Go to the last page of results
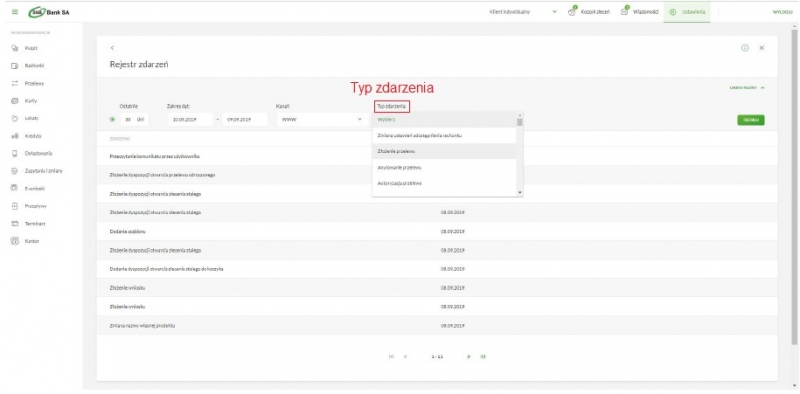Viewport: 800px width, 394px height. 482,357
